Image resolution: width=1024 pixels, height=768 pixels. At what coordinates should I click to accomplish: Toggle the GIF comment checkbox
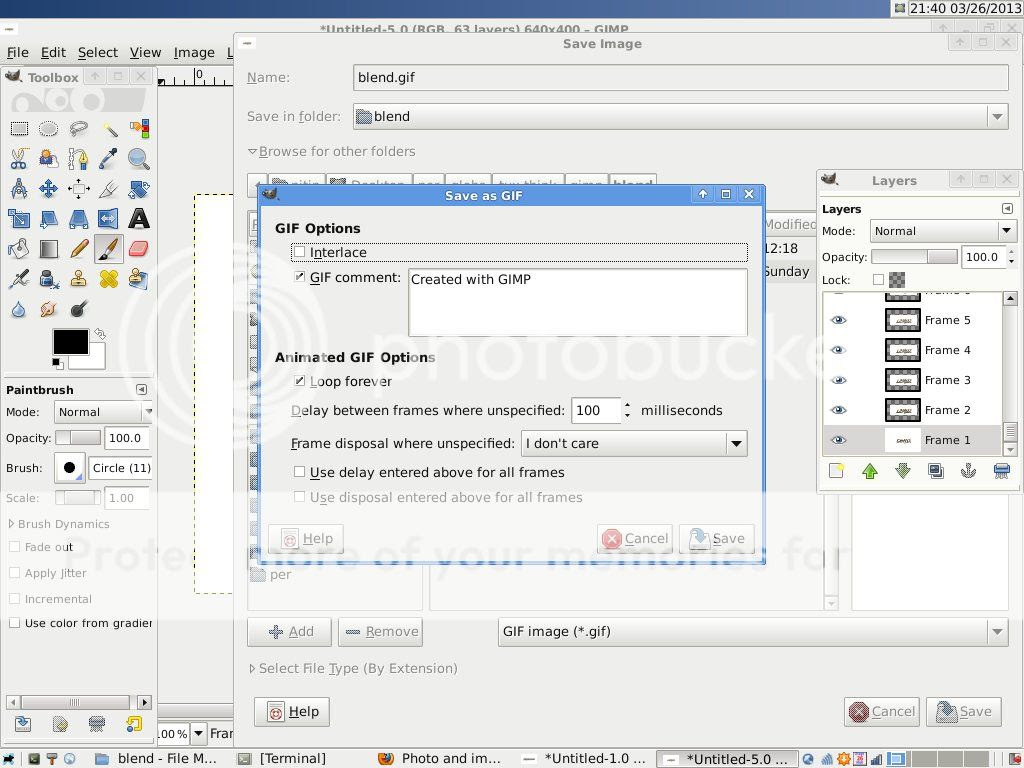299,277
